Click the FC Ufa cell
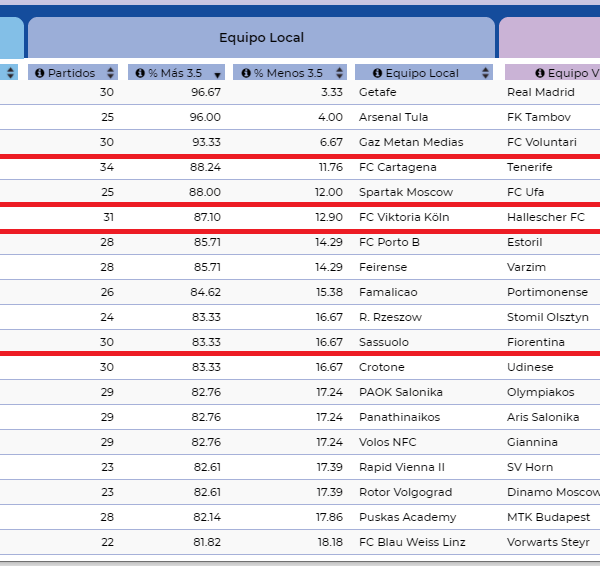 click(x=525, y=192)
